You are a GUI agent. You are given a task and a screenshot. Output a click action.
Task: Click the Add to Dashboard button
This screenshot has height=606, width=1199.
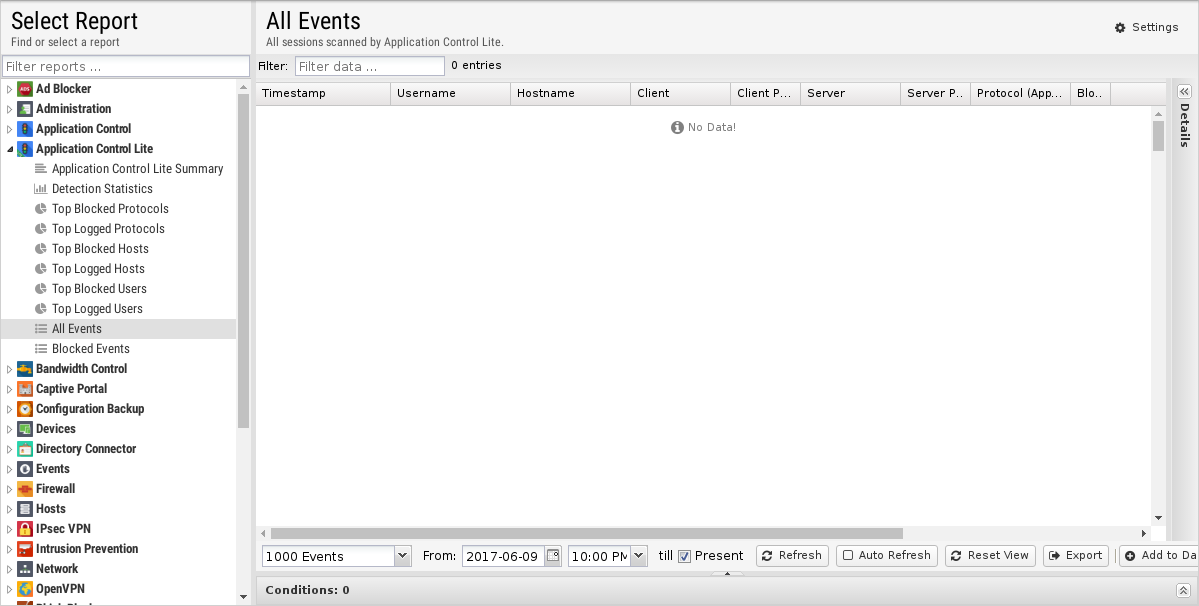(1159, 556)
